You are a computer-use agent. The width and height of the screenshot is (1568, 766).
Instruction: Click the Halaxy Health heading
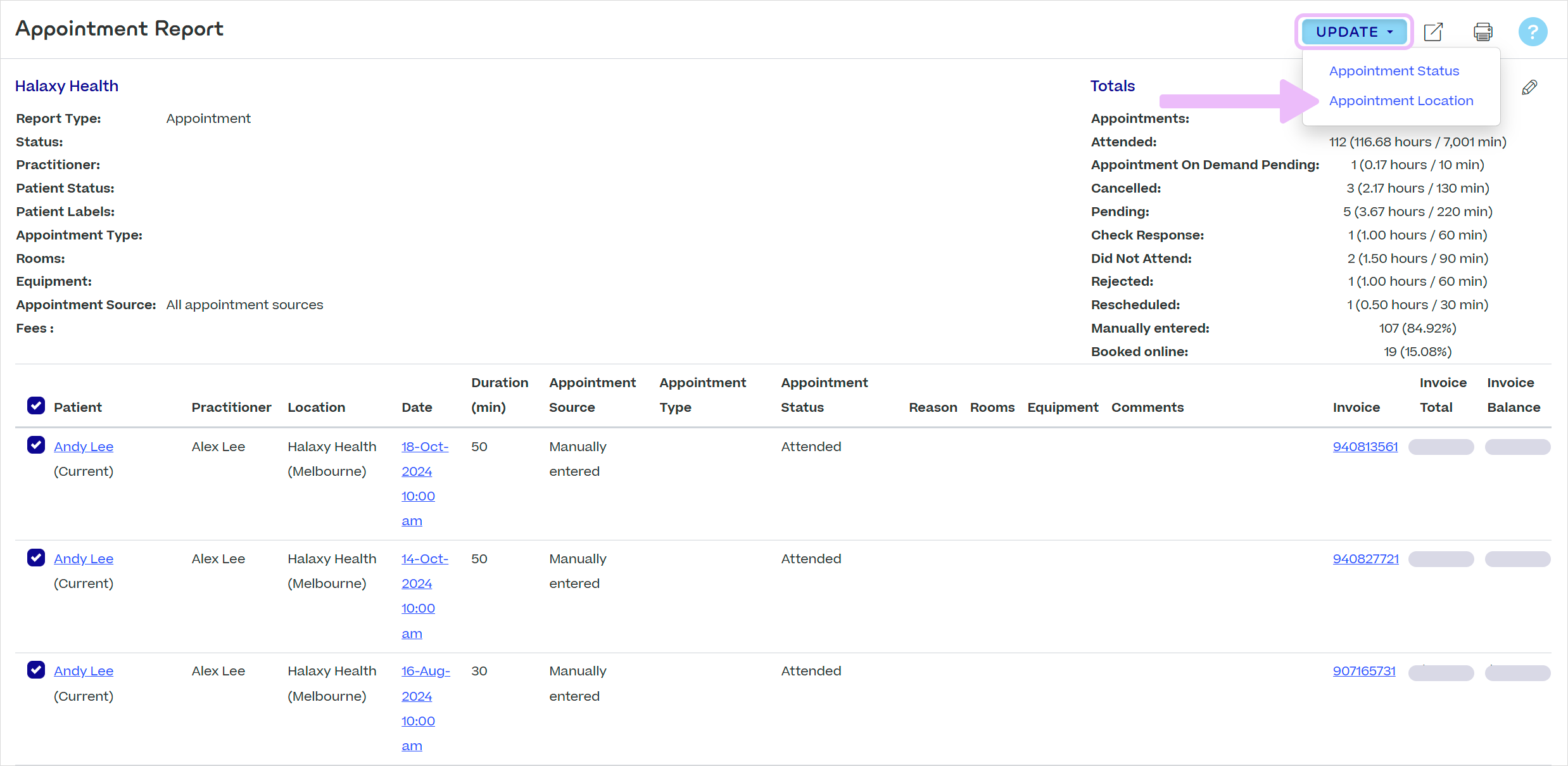click(x=66, y=86)
